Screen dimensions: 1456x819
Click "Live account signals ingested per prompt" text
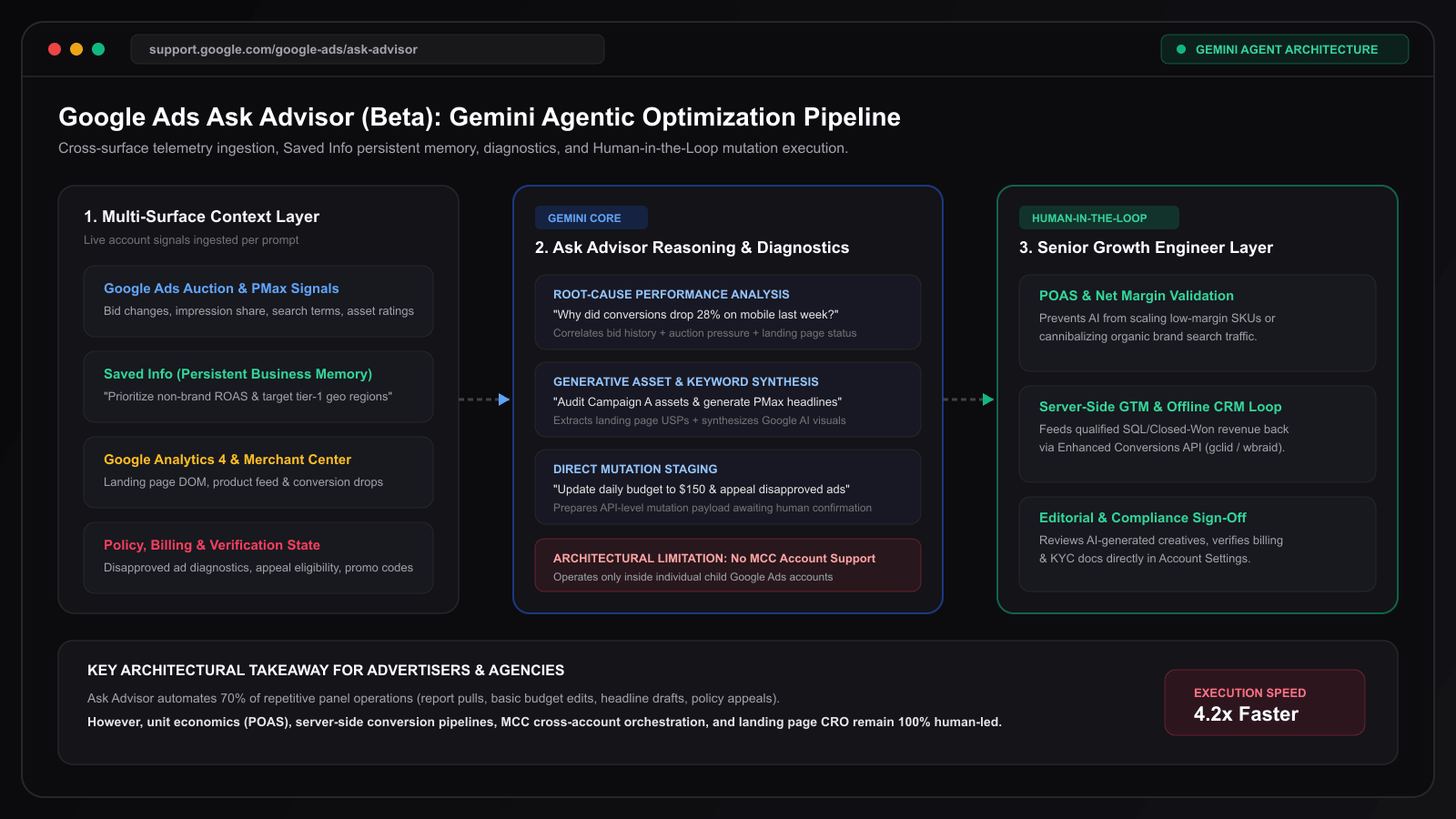(x=191, y=240)
